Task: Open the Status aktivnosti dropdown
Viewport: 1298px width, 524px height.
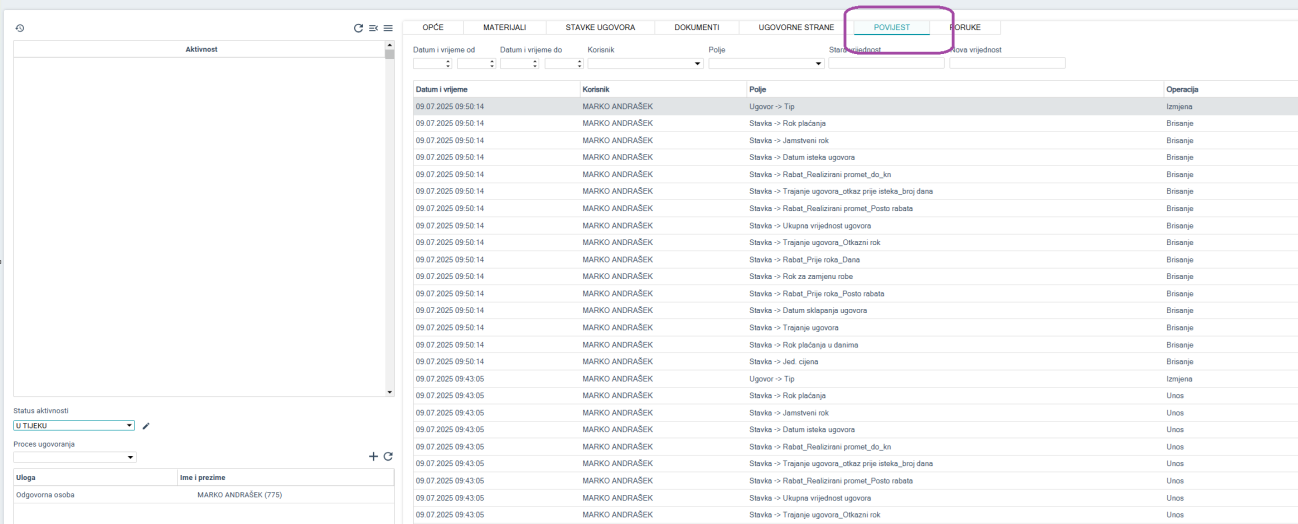Action: (74, 426)
